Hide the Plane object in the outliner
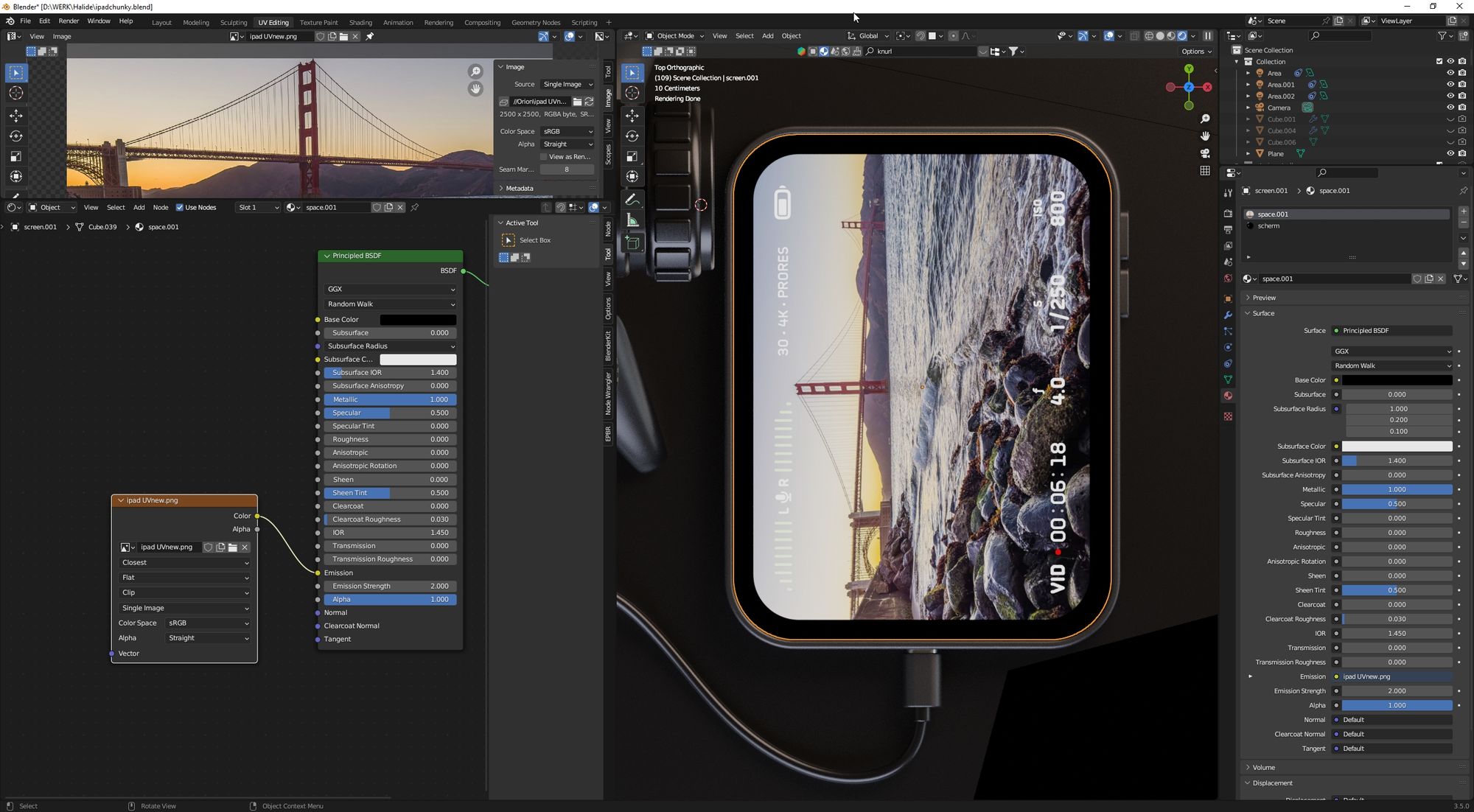Viewport: 1474px width, 812px height. (x=1450, y=154)
